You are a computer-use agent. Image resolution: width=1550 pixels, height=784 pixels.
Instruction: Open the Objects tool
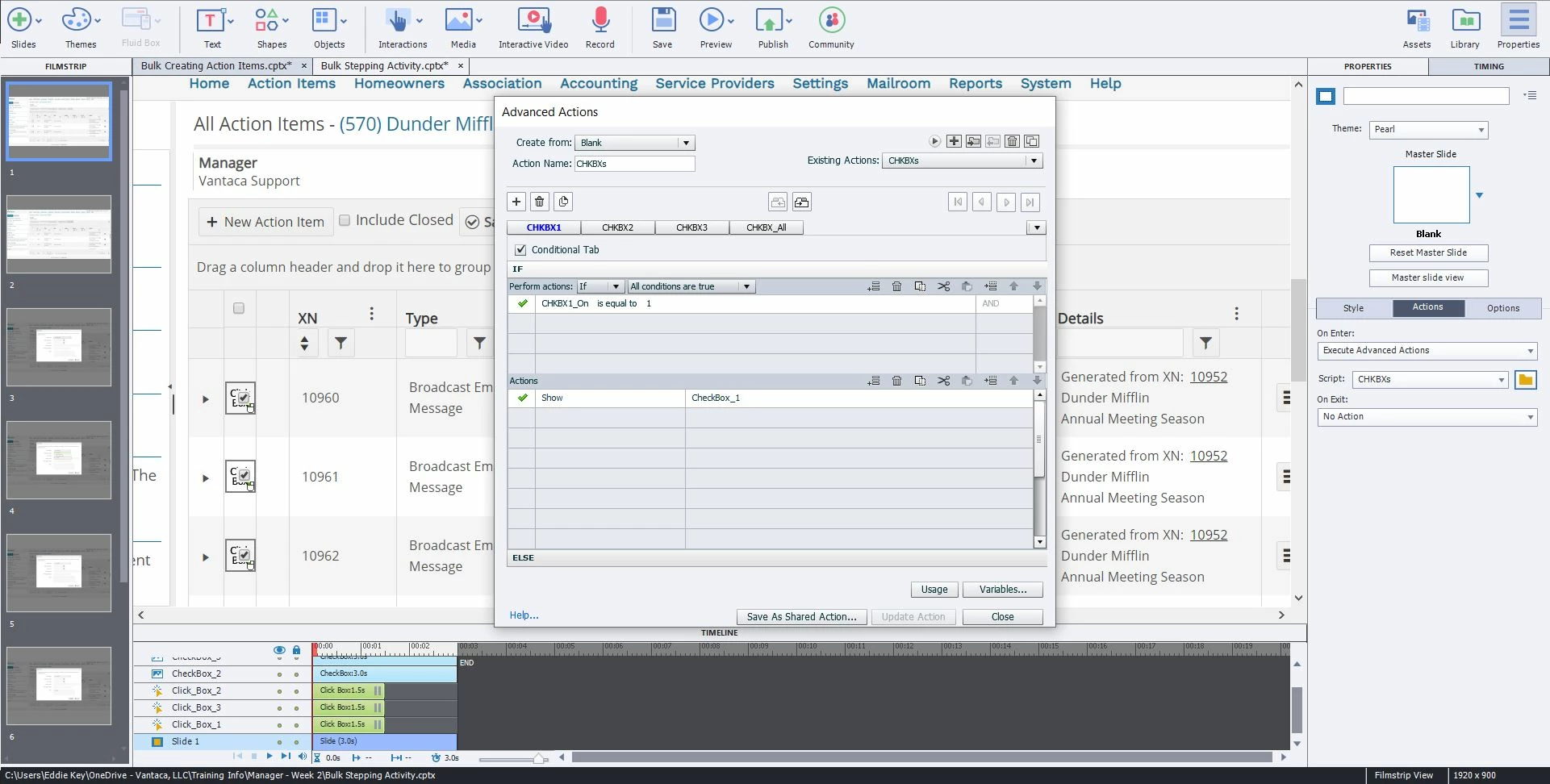[x=329, y=28]
